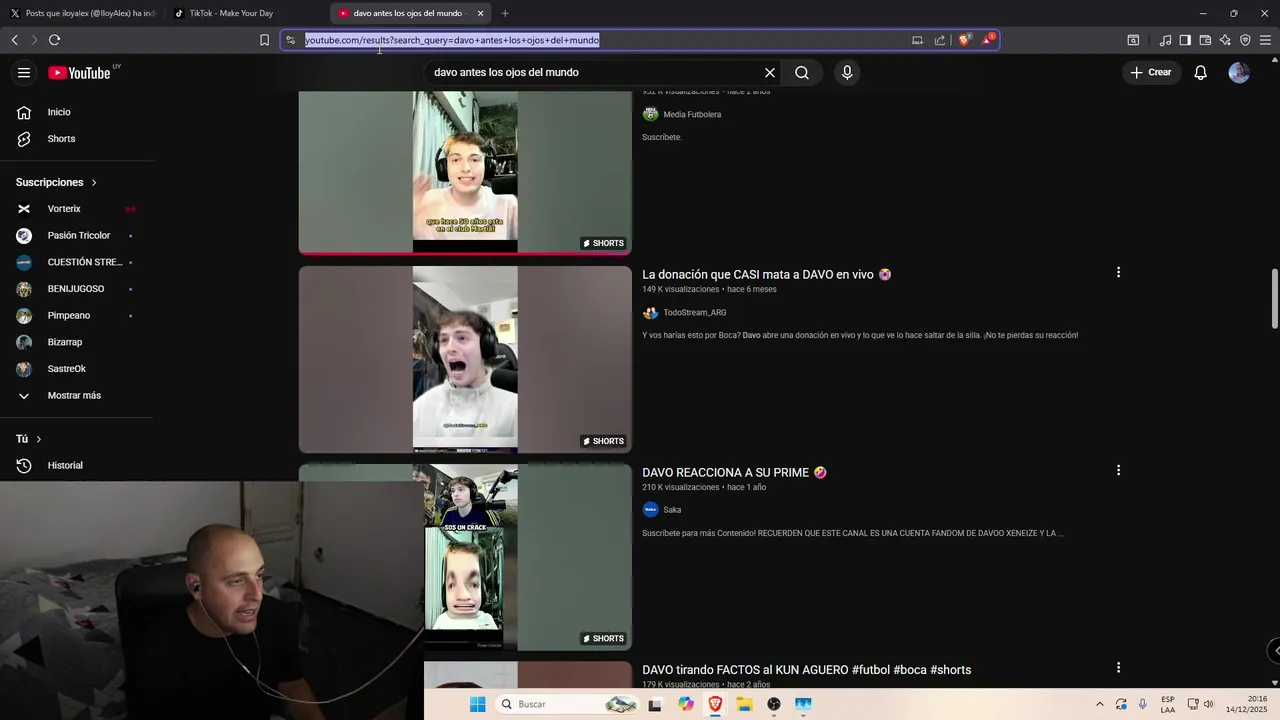Reload the page in browser
1280x720 pixels.
click(55, 40)
